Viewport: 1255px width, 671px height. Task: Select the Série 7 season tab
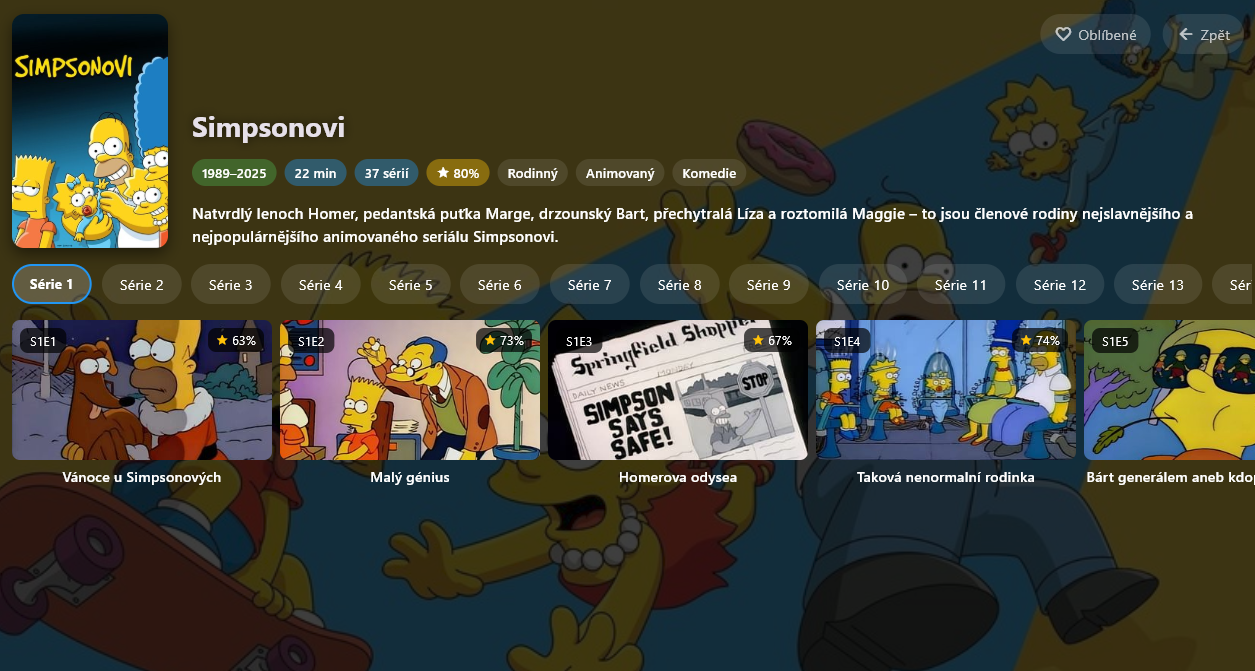point(590,284)
